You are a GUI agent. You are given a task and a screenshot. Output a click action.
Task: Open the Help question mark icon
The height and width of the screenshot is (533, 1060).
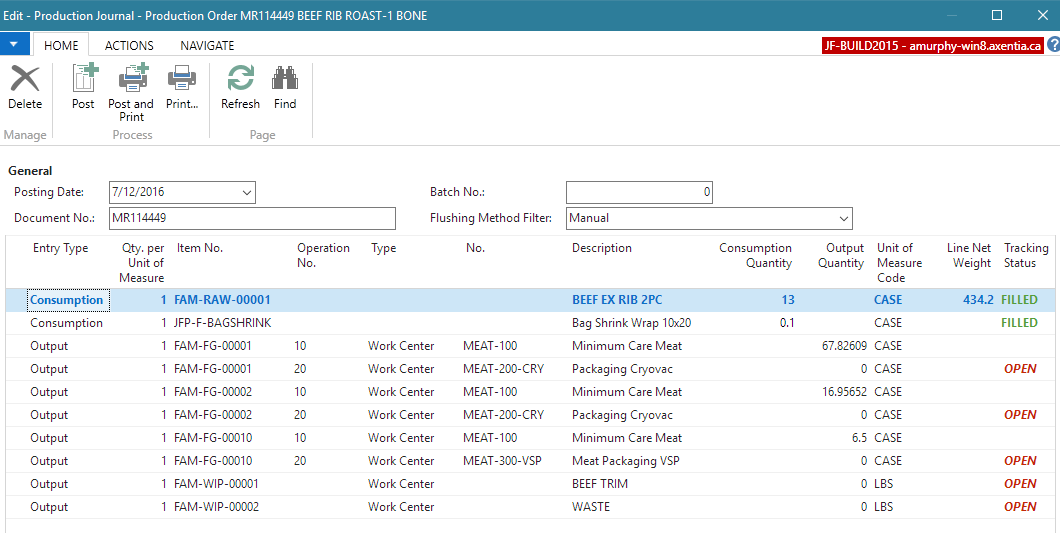(x=1053, y=45)
